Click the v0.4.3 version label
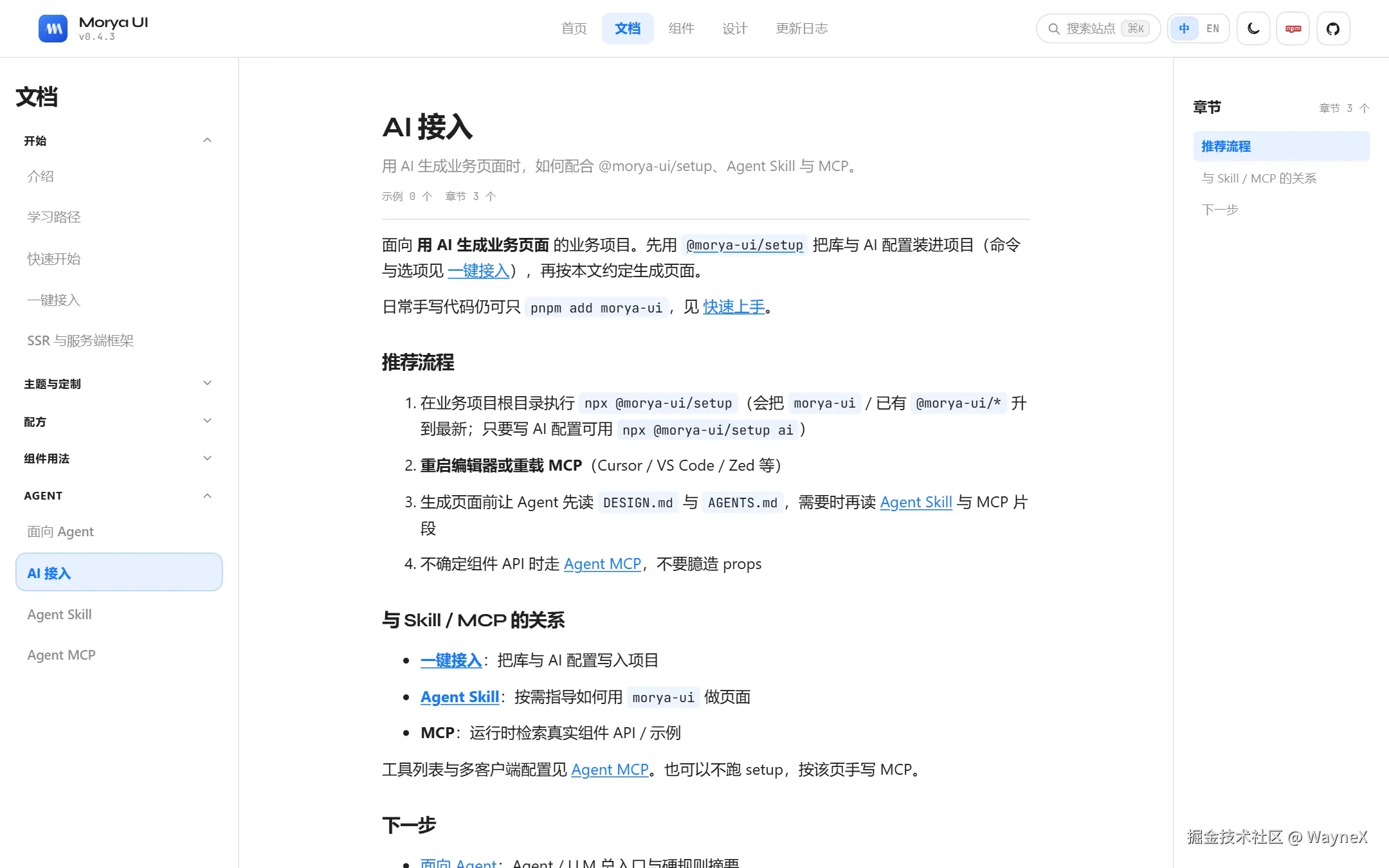Screen dimensions: 1389x868 click(97, 37)
